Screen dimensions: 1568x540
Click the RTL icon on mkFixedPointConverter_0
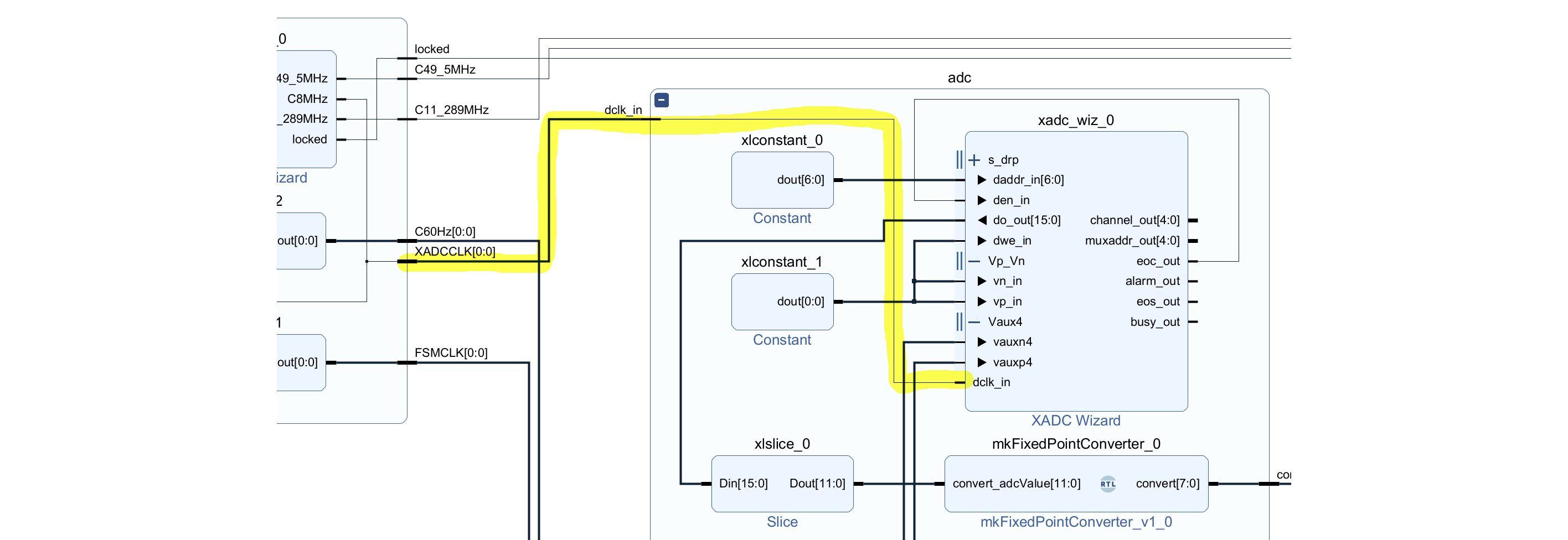1108,484
